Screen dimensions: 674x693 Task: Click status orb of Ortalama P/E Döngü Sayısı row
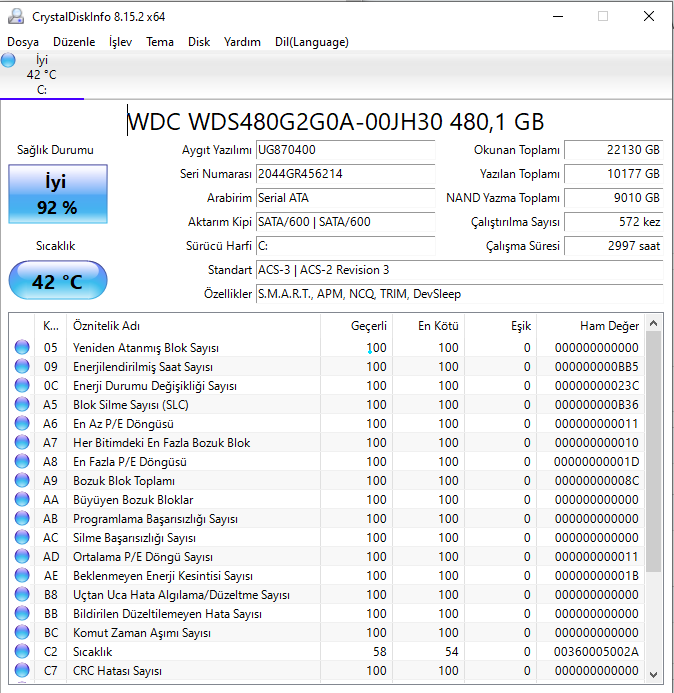(x=22, y=556)
